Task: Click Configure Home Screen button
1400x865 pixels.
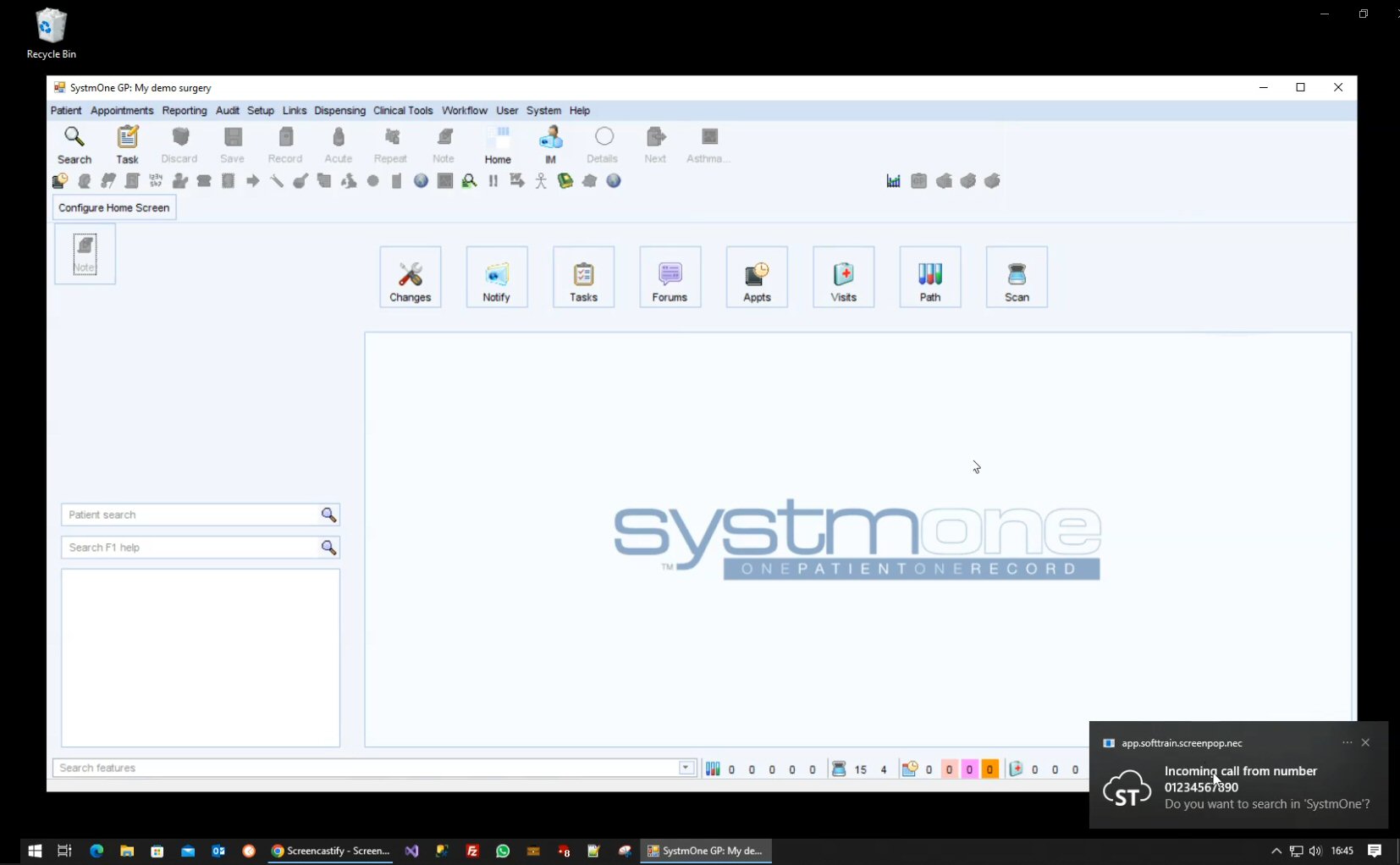Action: click(114, 207)
